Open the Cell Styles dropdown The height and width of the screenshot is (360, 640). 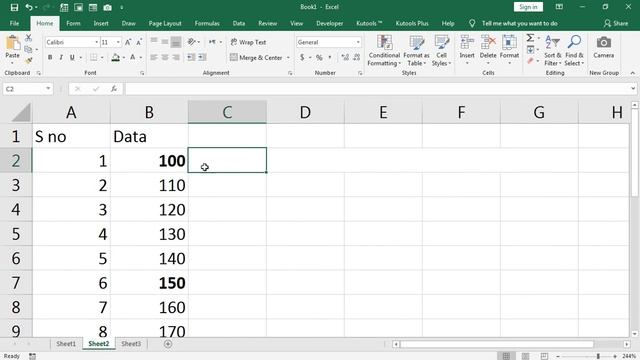(x=441, y=50)
